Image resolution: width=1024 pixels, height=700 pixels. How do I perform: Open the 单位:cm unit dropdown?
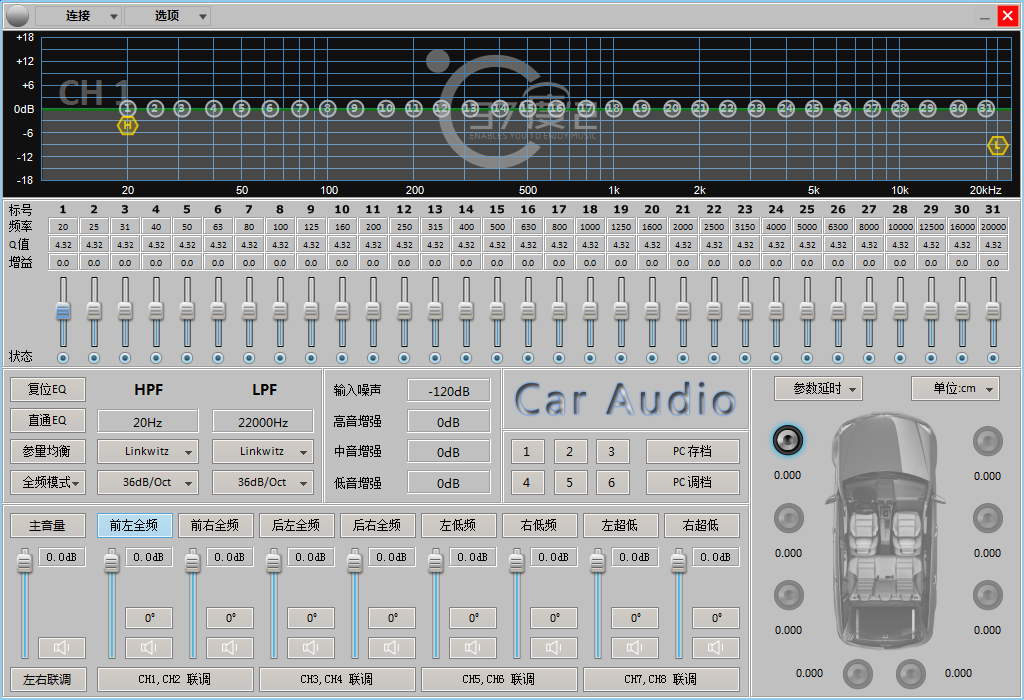click(x=955, y=389)
